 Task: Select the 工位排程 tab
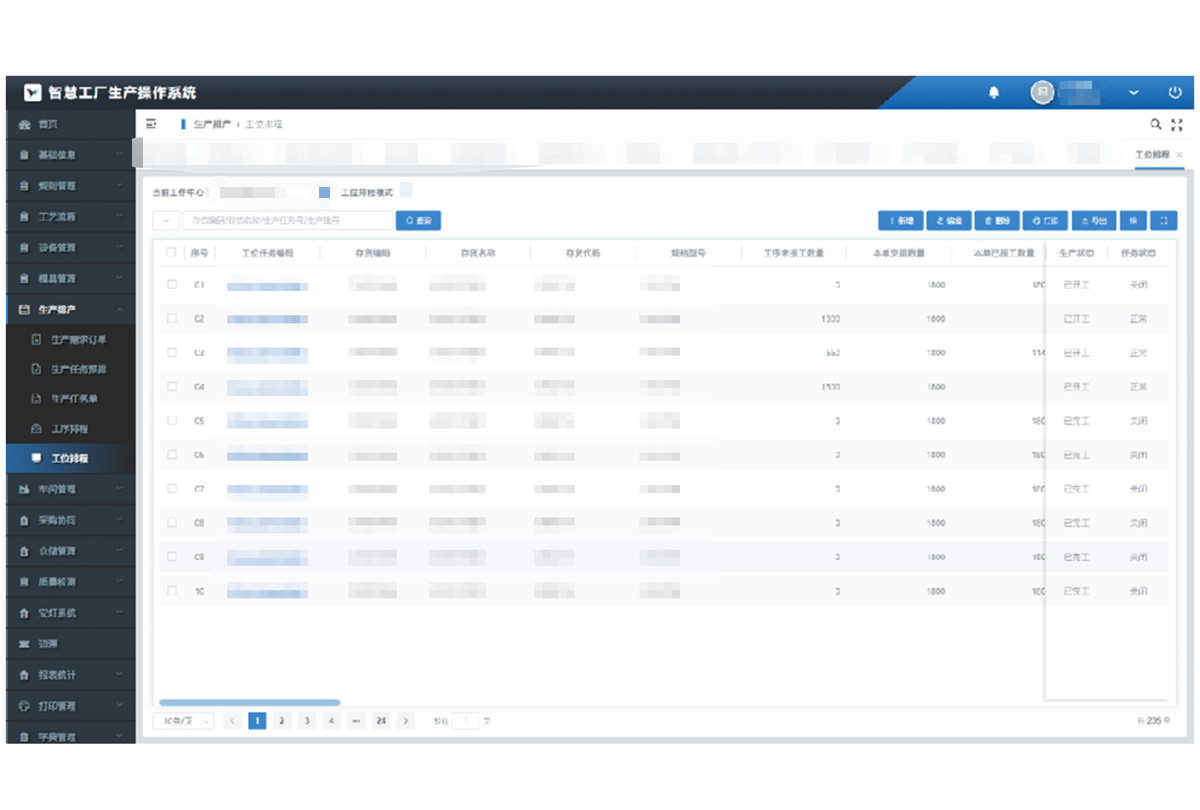[1152, 155]
